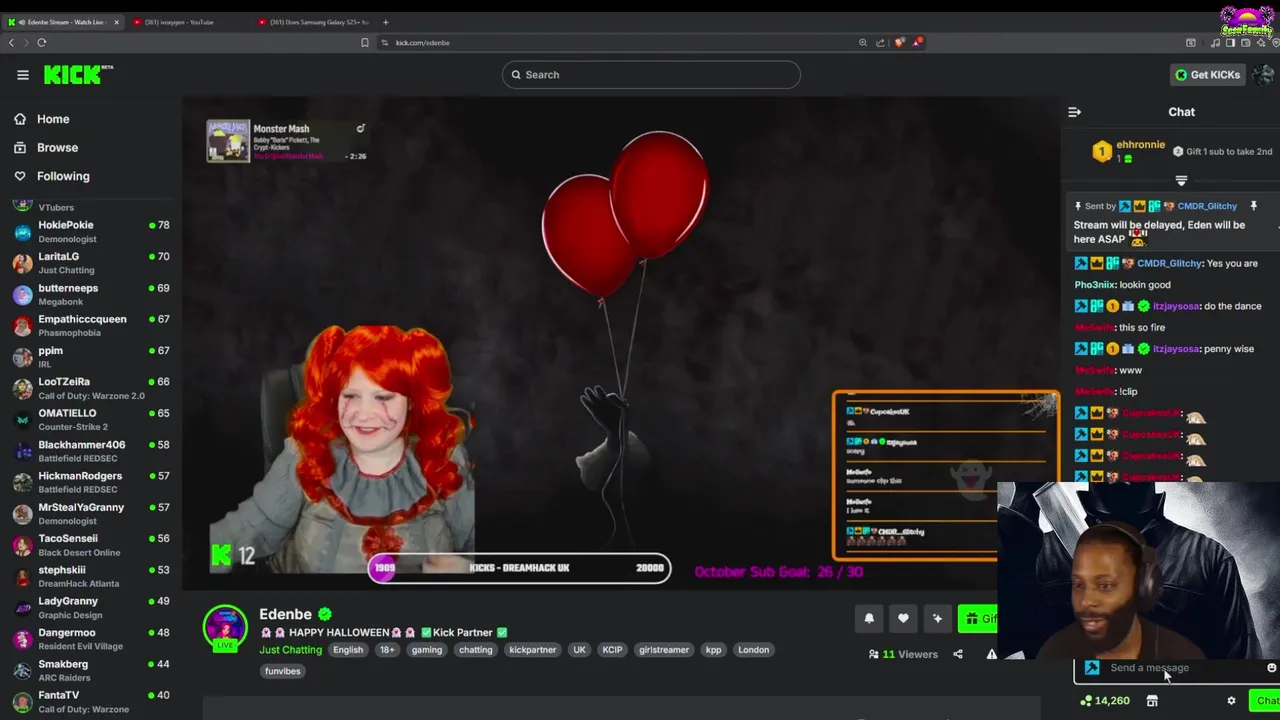This screenshot has width=1280, height=720.
Task: Send message with green Chat button
Action: [x=1266, y=701]
